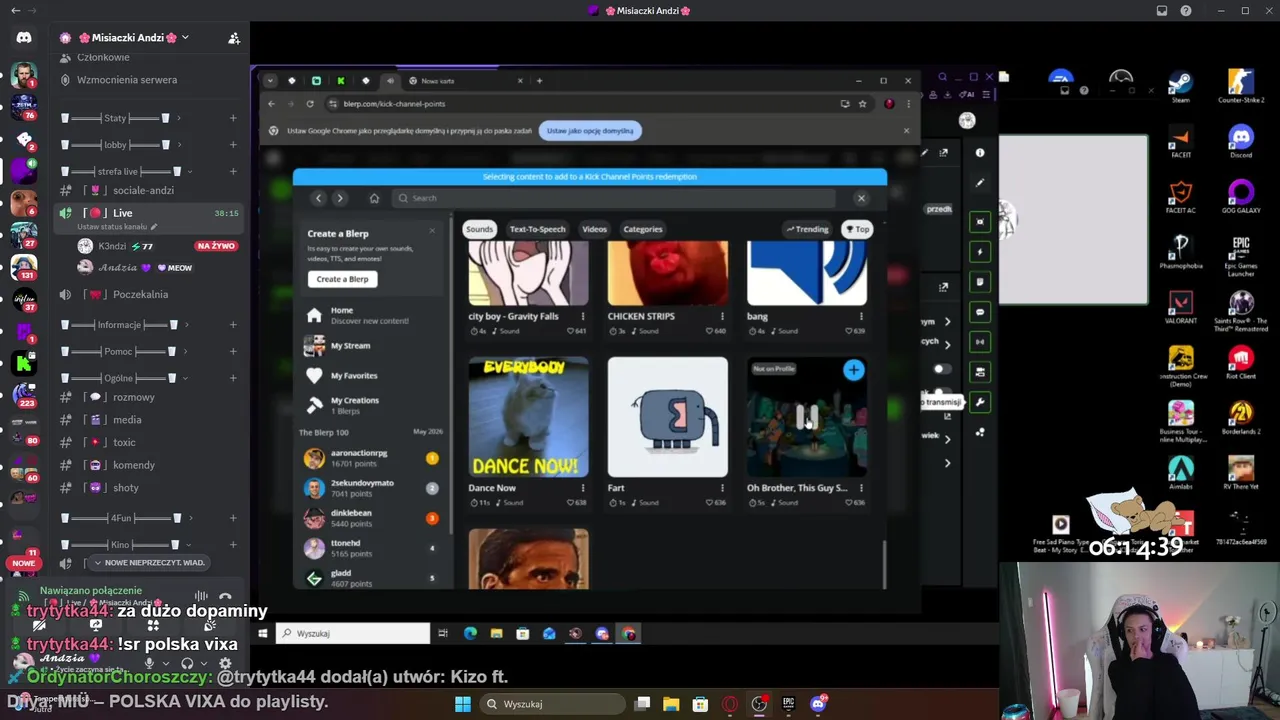Collapse the strefa live category
The image size is (1280, 720).
tap(125, 171)
